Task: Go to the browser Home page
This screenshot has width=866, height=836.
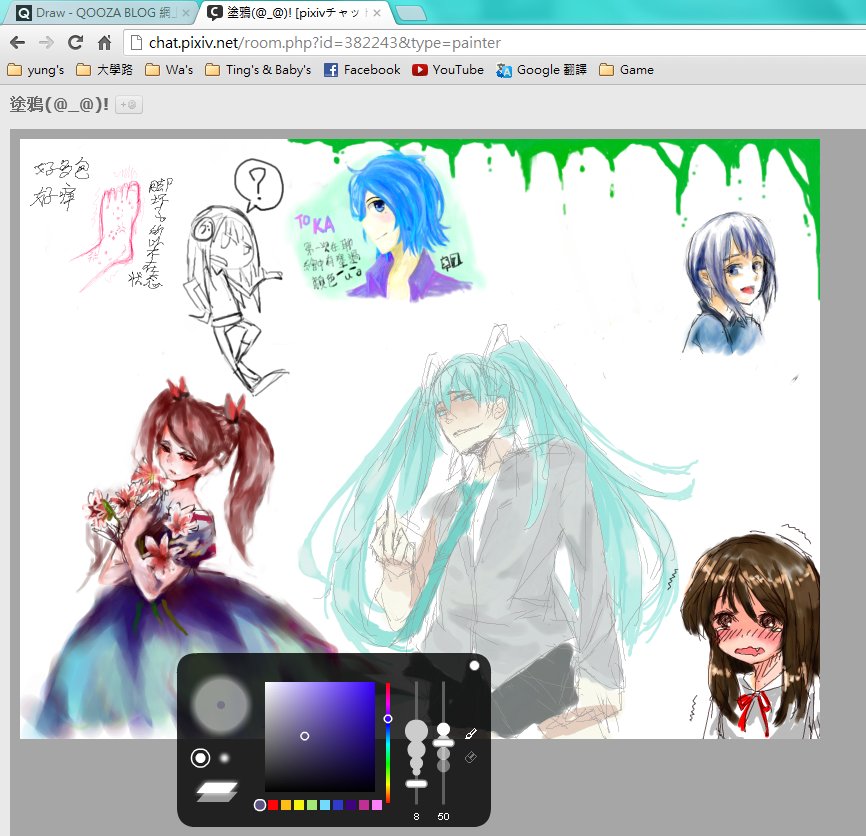Action: click(x=104, y=43)
